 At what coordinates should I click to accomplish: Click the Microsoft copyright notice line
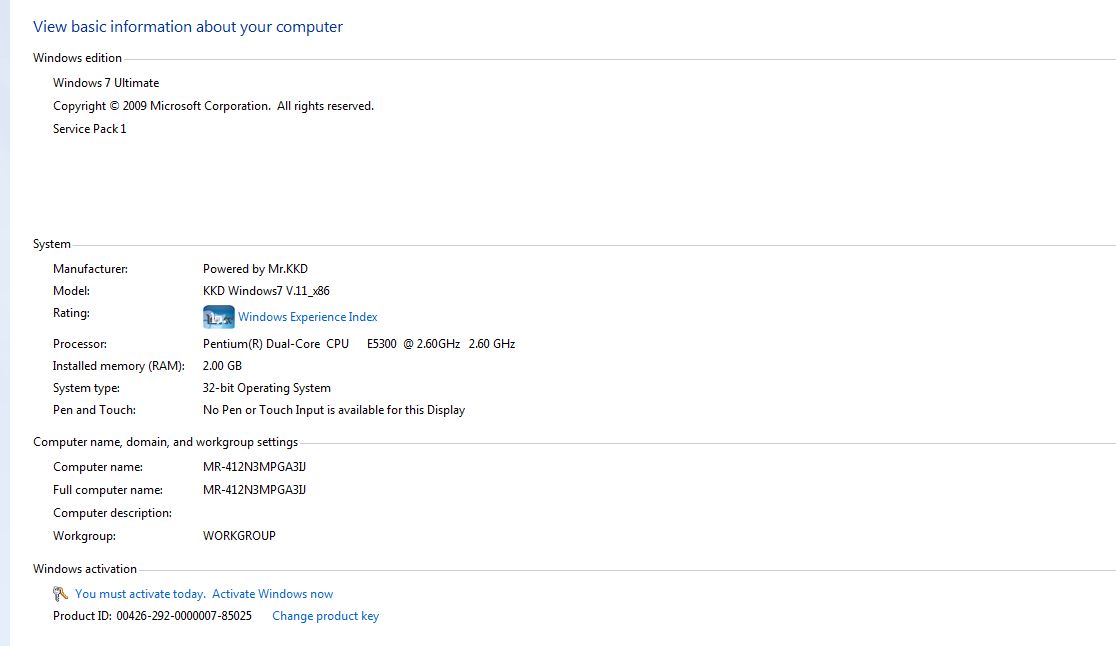point(214,106)
